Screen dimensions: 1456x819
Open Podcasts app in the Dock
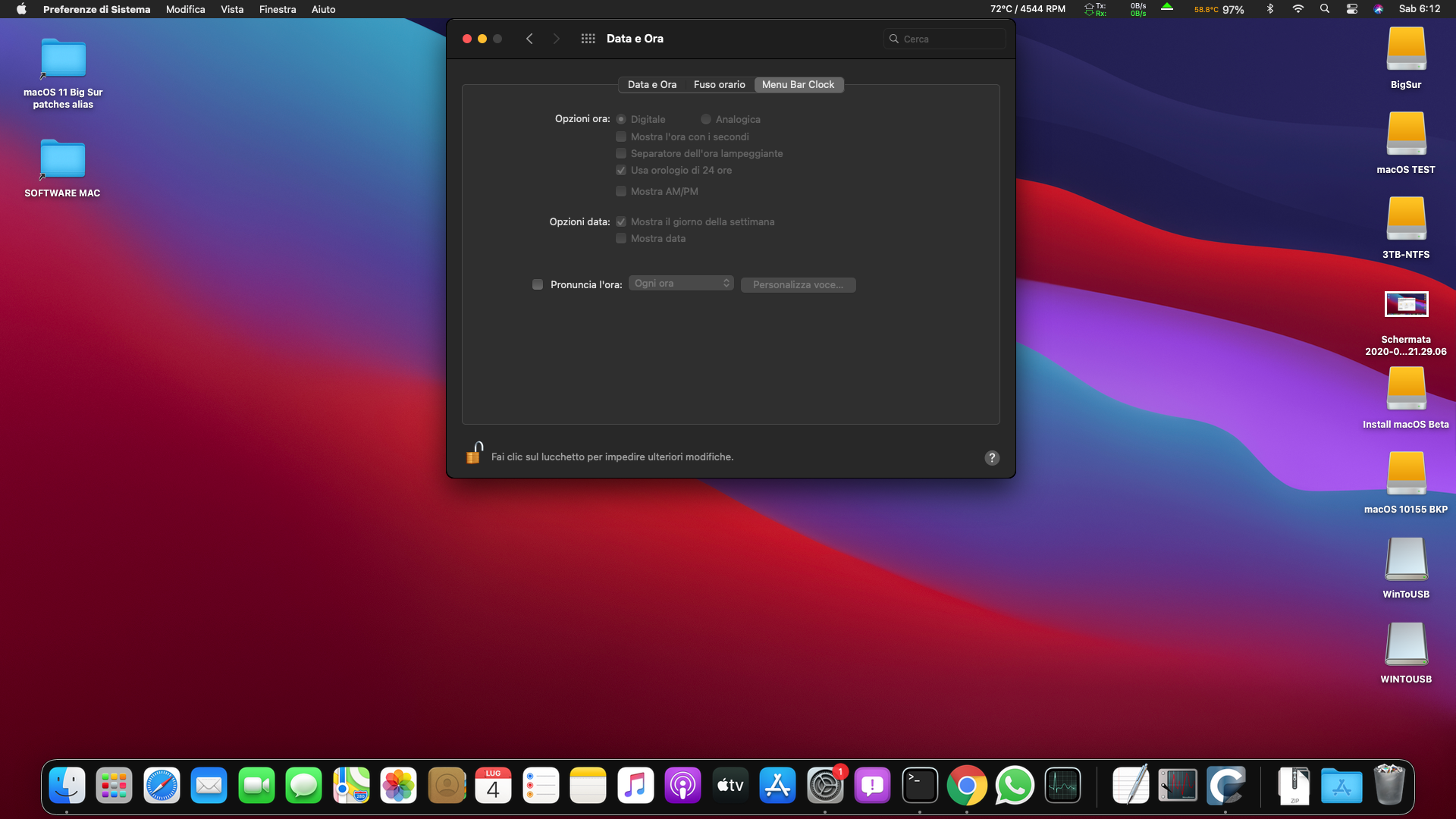coord(682,786)
